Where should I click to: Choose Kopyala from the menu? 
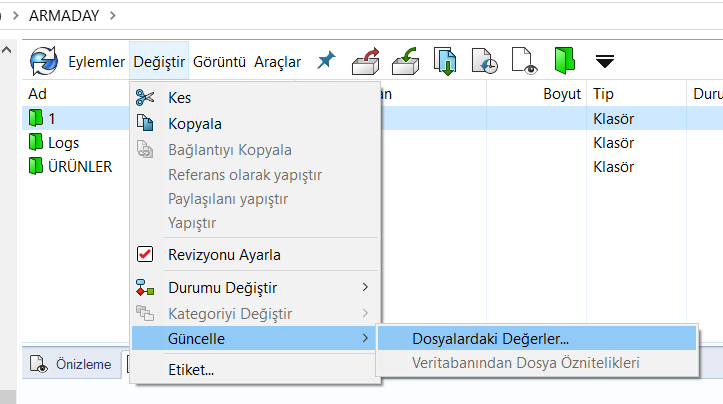pos(194,124)
